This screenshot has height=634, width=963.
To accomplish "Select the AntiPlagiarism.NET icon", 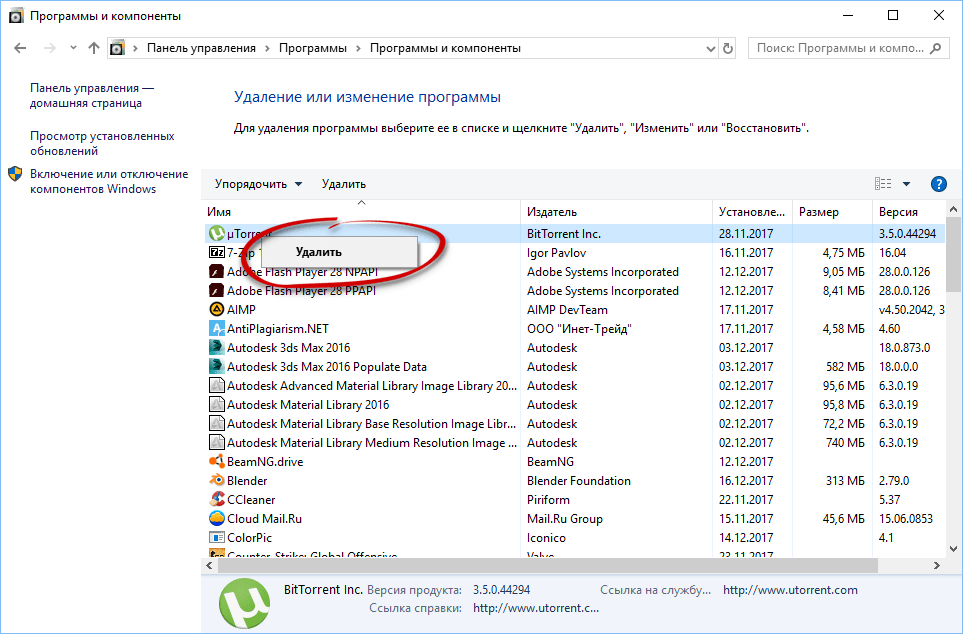I will [216, 329].
